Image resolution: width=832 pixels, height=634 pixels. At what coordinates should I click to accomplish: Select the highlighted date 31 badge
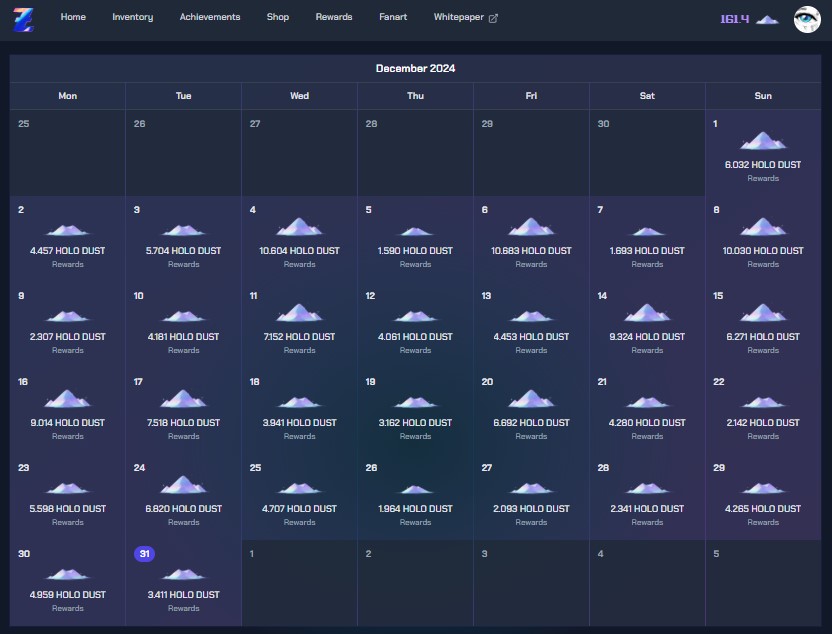tap(144, 554)
